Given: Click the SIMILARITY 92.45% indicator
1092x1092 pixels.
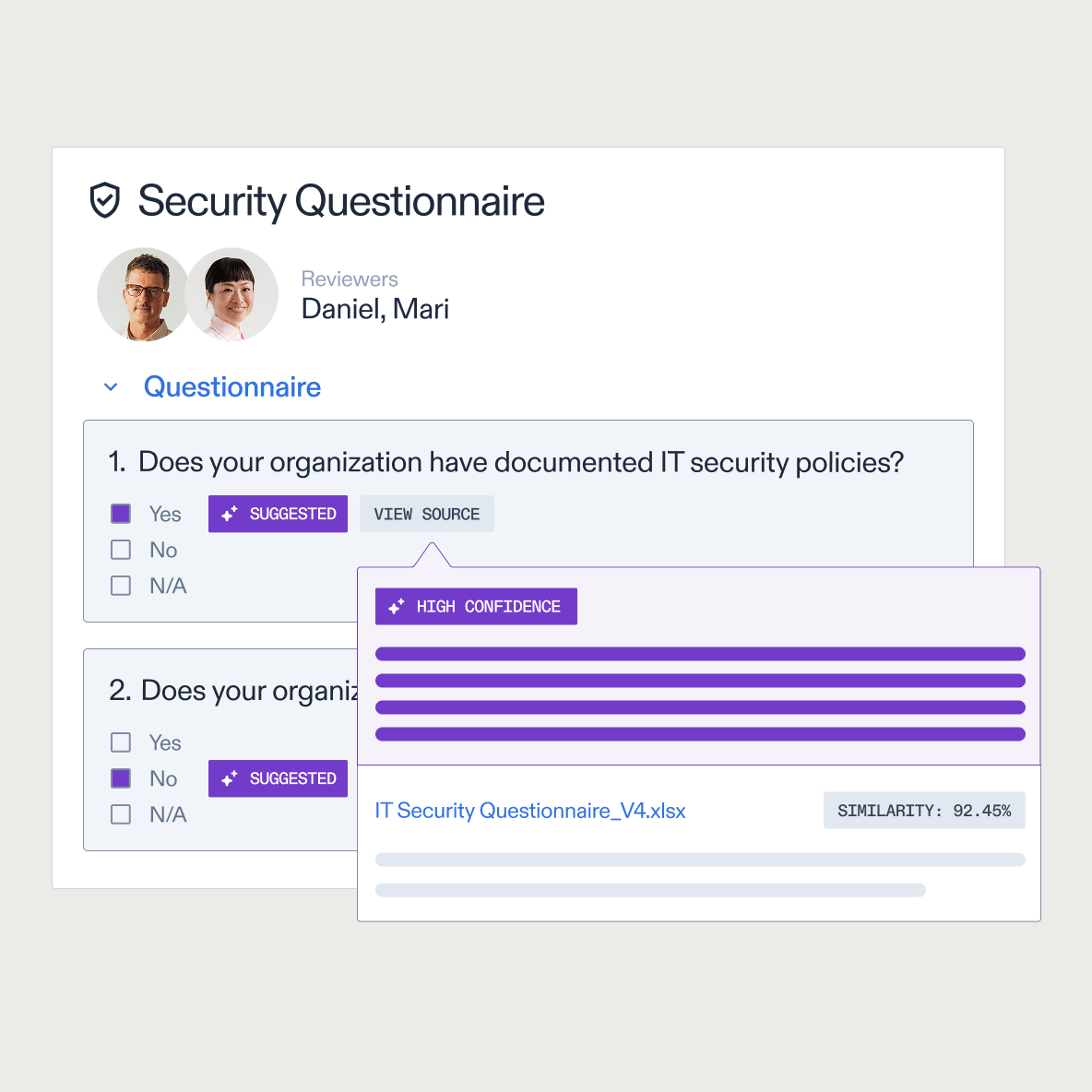Looking at the screenshot, I should coord(923,810).
